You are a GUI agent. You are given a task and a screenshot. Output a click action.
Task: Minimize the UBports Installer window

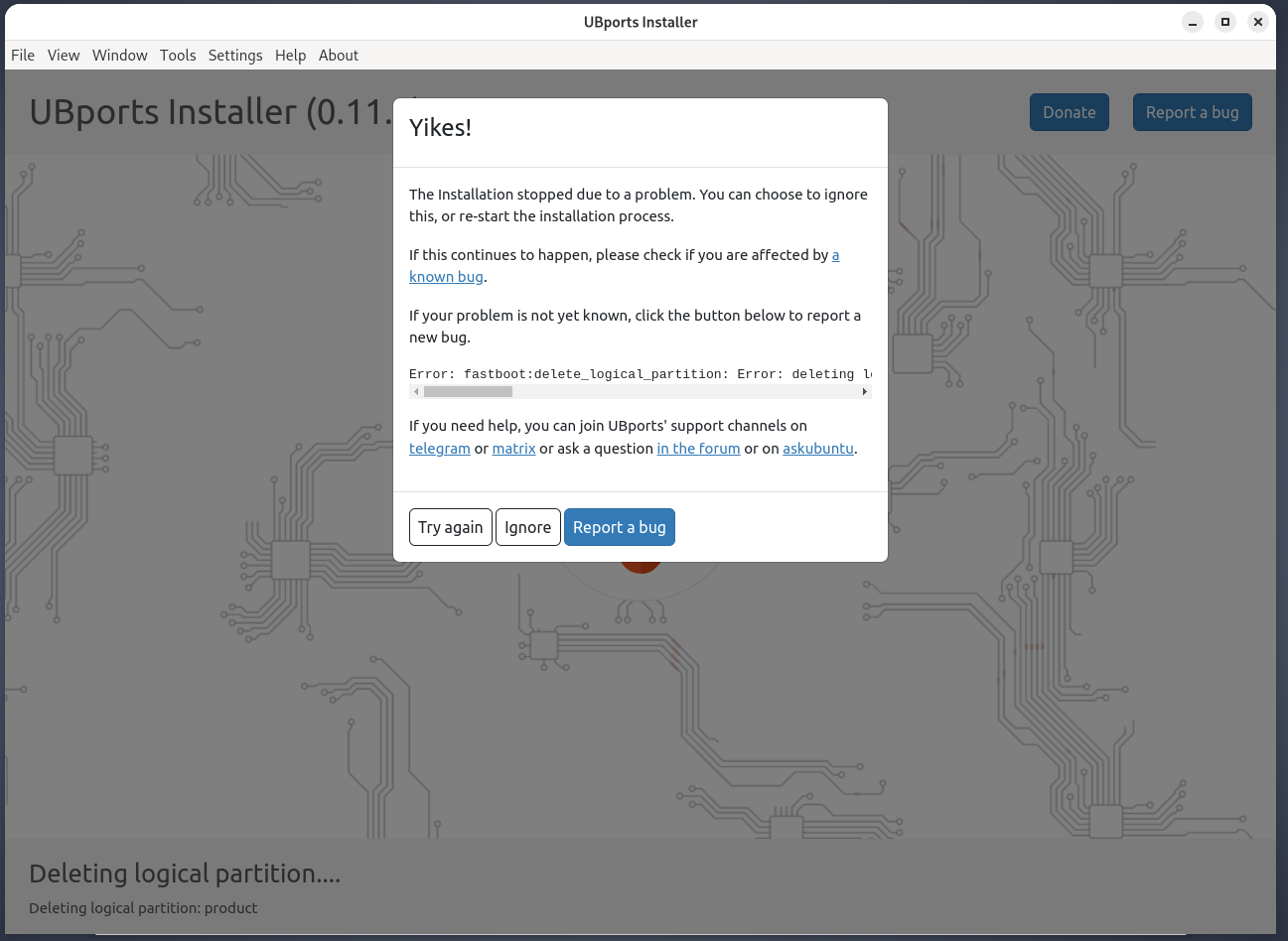(1193, 22)
